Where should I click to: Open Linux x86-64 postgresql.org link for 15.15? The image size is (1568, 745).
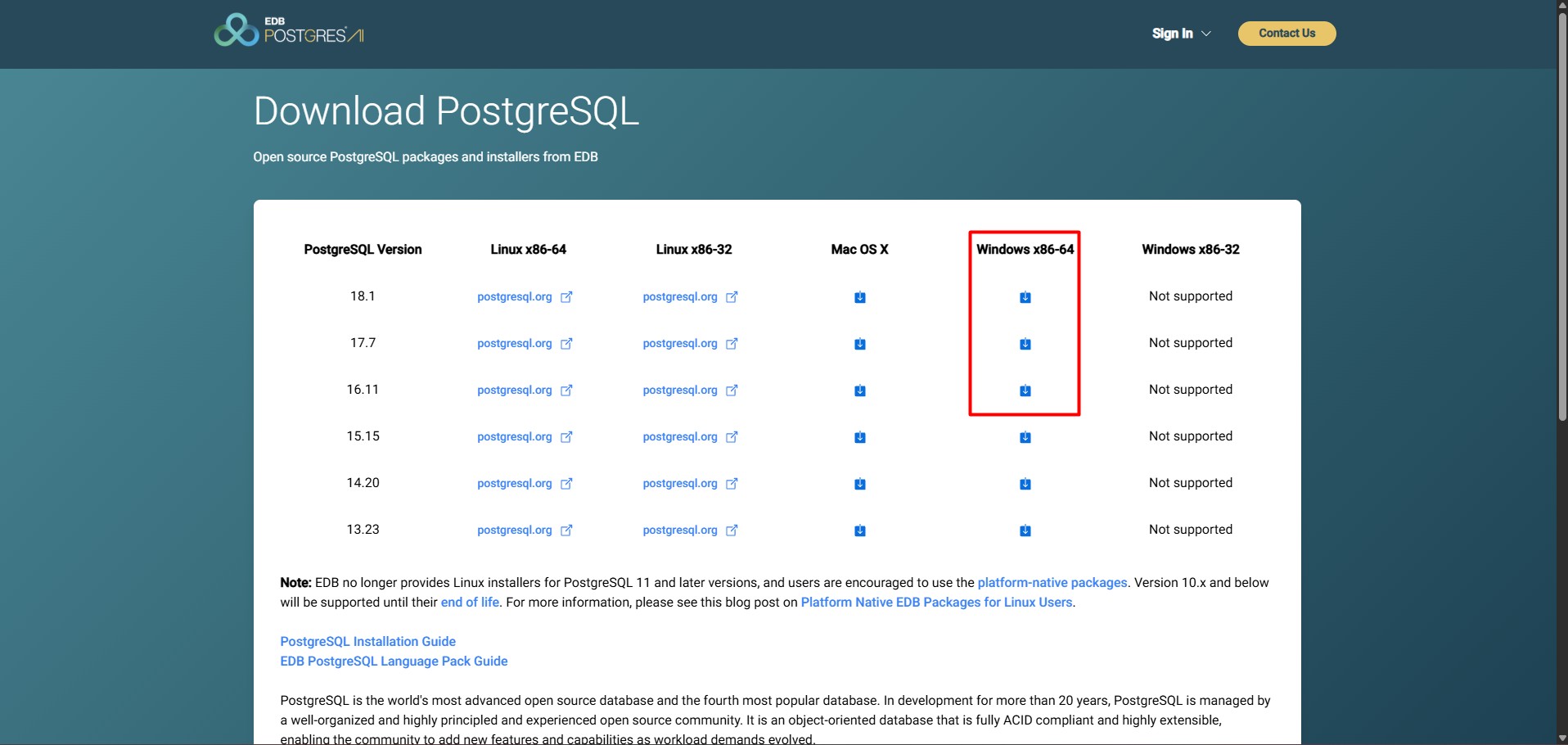(525, 436)
